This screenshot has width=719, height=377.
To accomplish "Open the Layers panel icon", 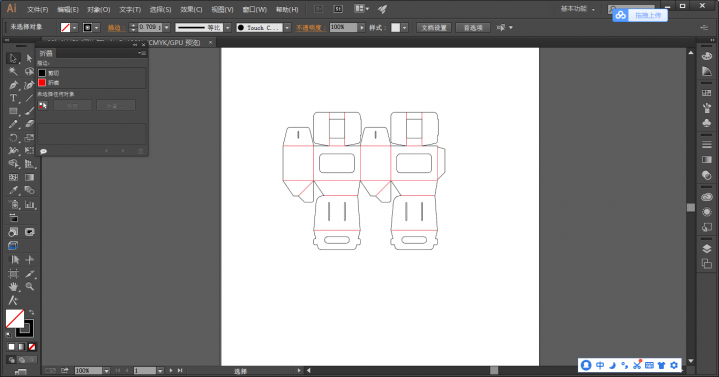I will pos(707,249).
